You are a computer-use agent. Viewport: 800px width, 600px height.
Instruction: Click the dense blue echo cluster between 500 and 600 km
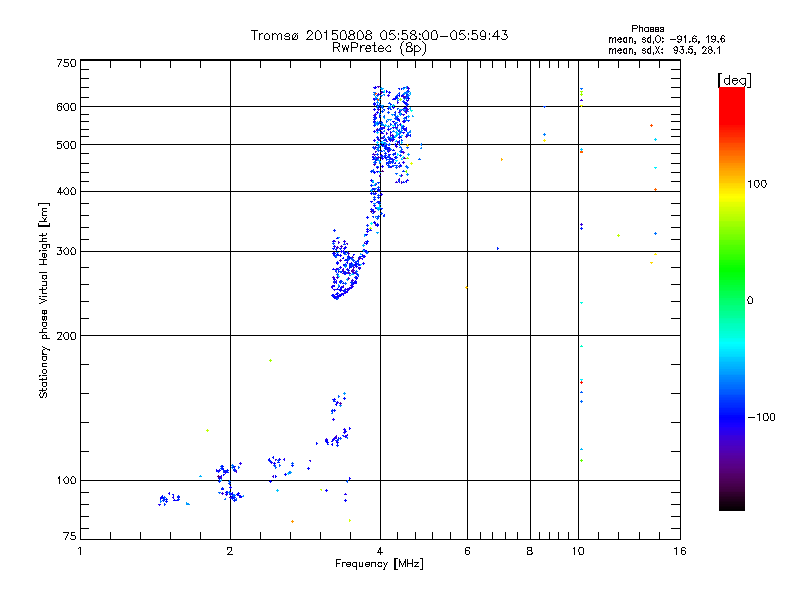click(392, 127)
